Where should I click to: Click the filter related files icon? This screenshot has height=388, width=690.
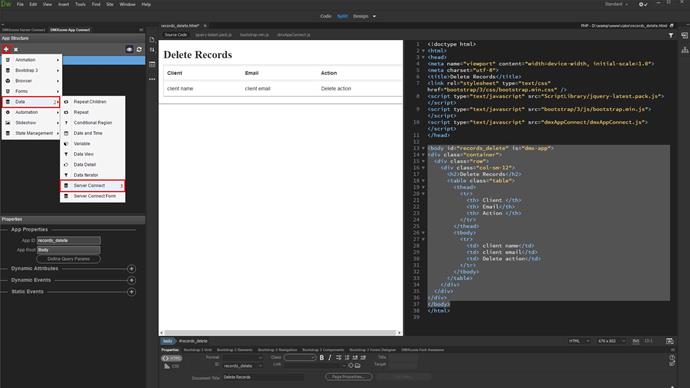pyautogui.click(x=671, y=35)
